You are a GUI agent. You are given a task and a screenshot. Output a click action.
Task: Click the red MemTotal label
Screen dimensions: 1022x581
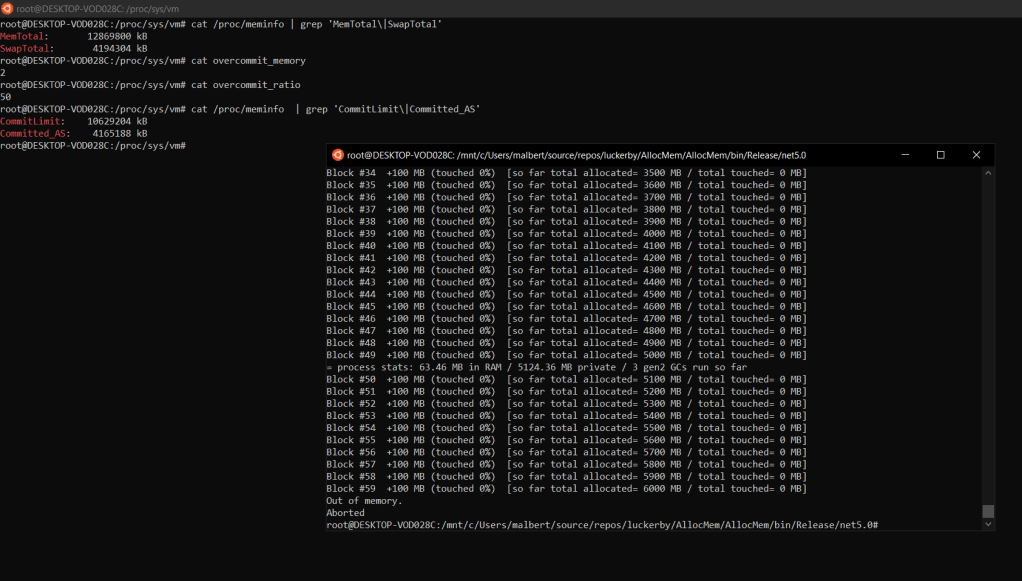pos(23,36)
